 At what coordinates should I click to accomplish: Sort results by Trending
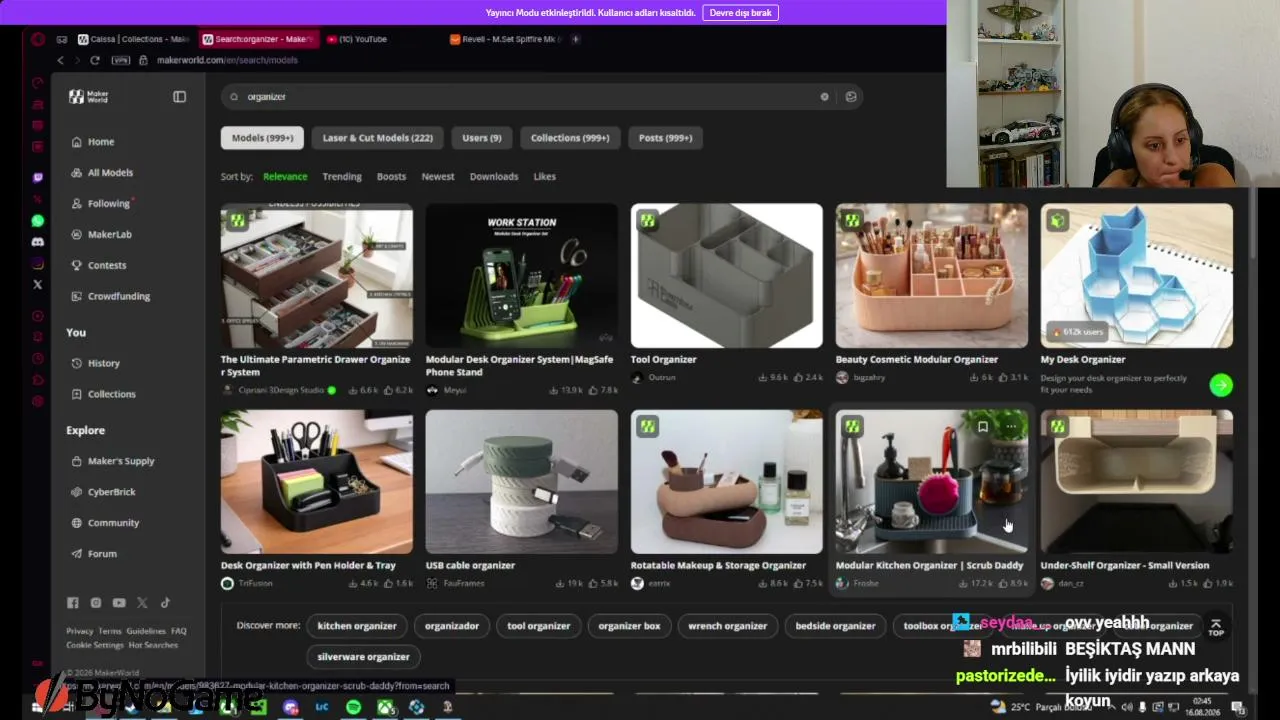tap(342, 177)
